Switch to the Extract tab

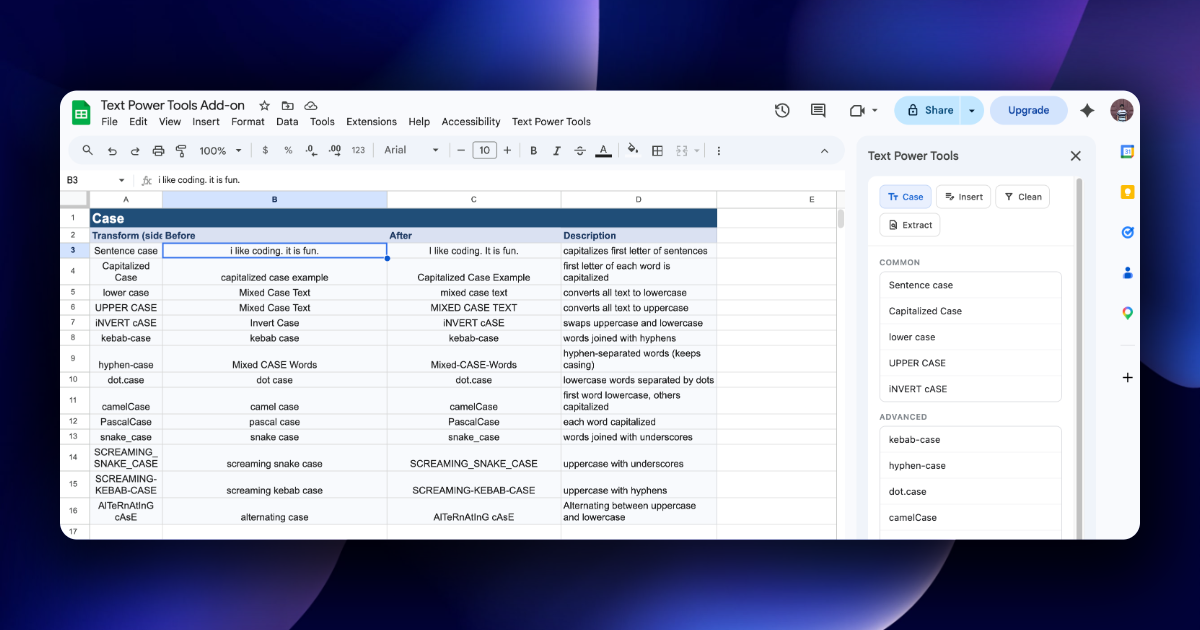(909, 225)
